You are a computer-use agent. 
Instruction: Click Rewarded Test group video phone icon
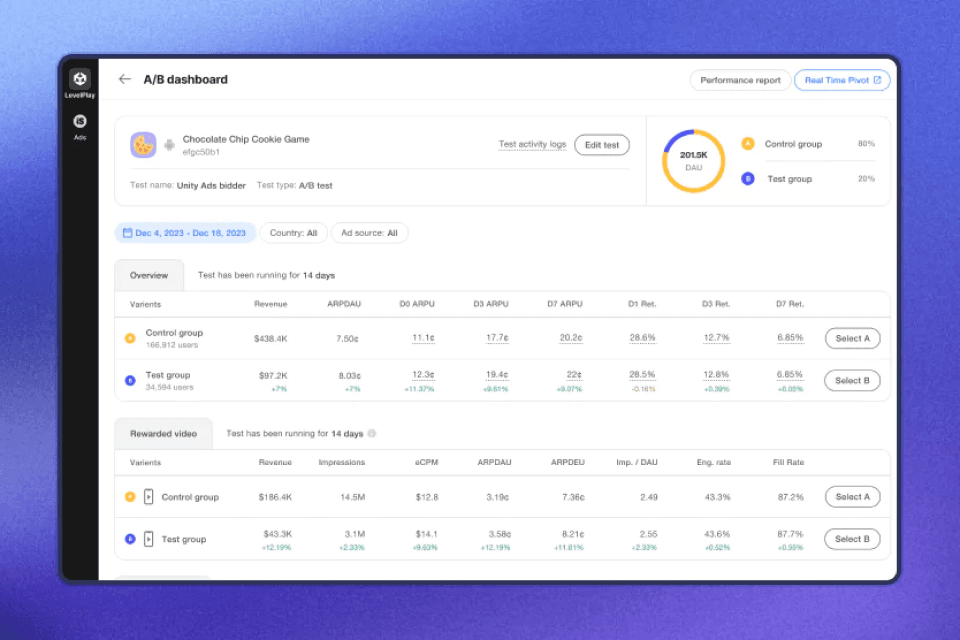[x=148, y=539]
